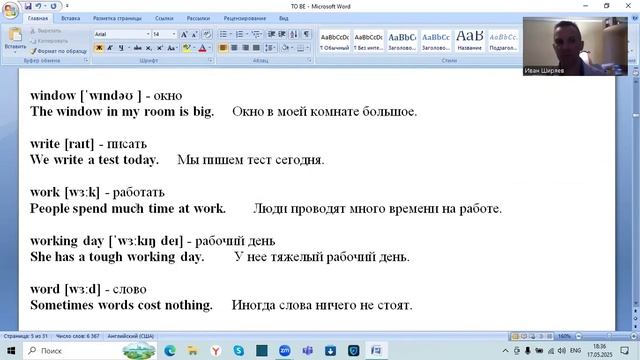
Task: Click Иван Ширяев's video thumbnail
Action: [575, 46]
